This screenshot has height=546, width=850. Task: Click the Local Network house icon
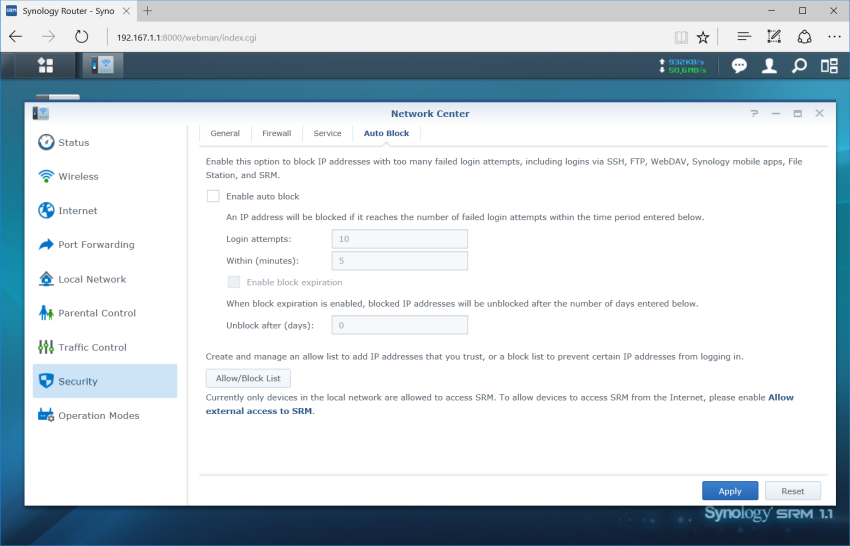point(46,279)
